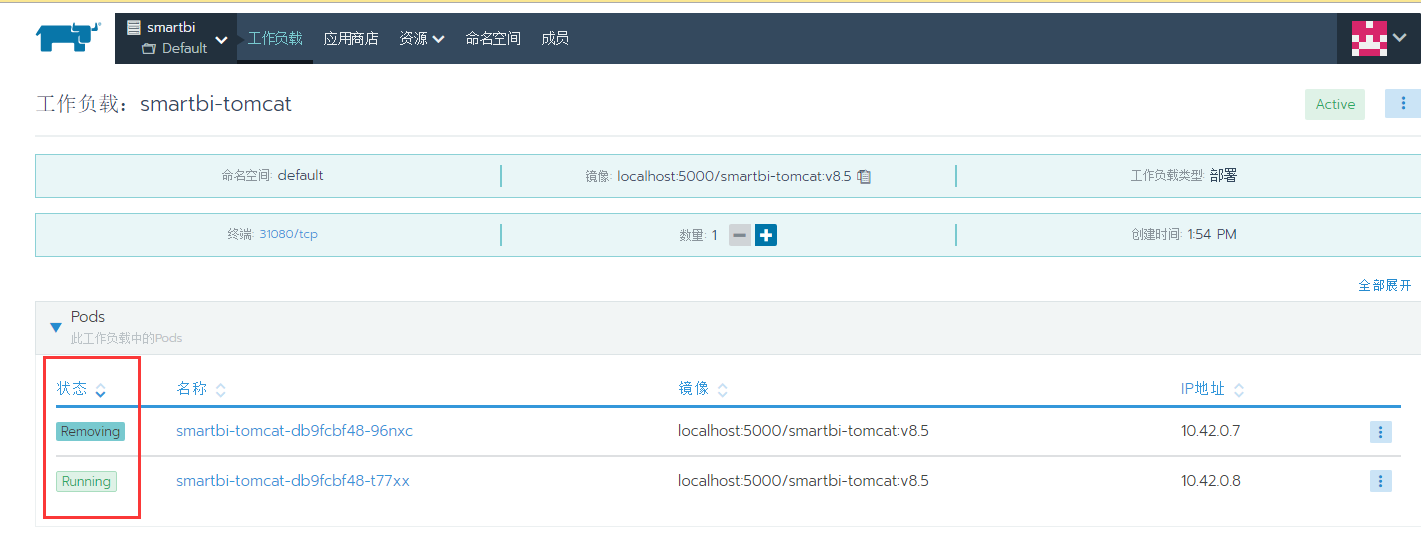Click the namespace value default

pyautogui.click(x=301, y=175)
